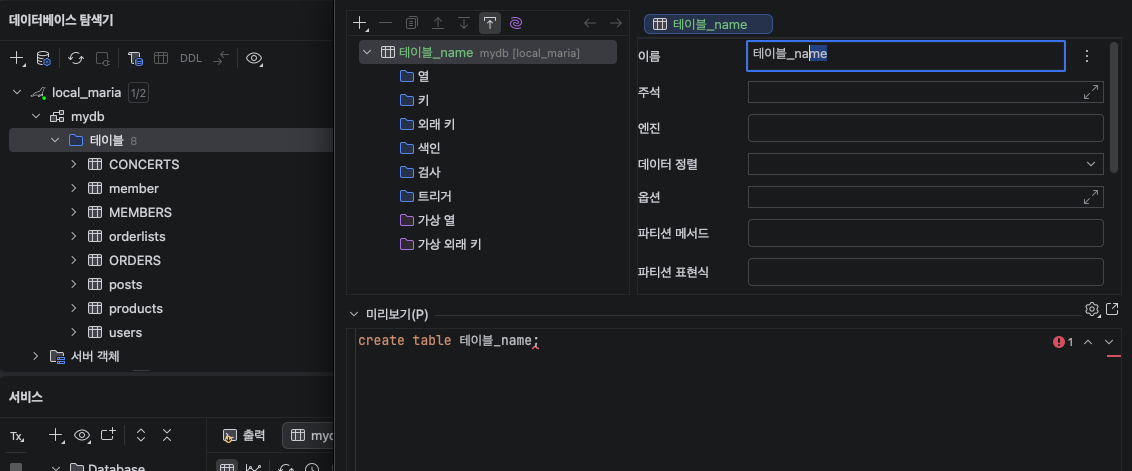
Task: Click the back arrow in dialog toolbar
Action: tap(590, 23)
